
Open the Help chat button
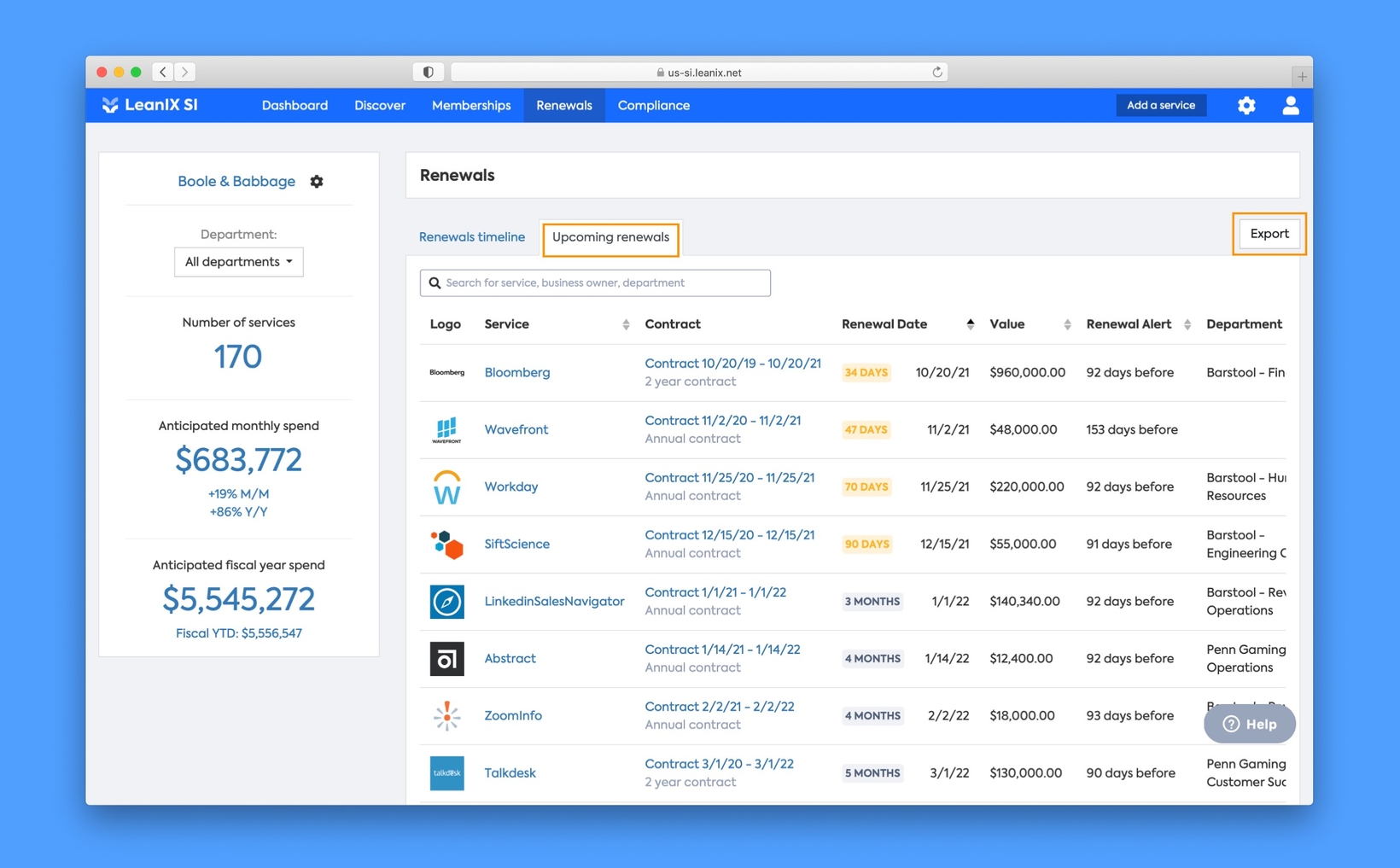tap(1250, 724)
